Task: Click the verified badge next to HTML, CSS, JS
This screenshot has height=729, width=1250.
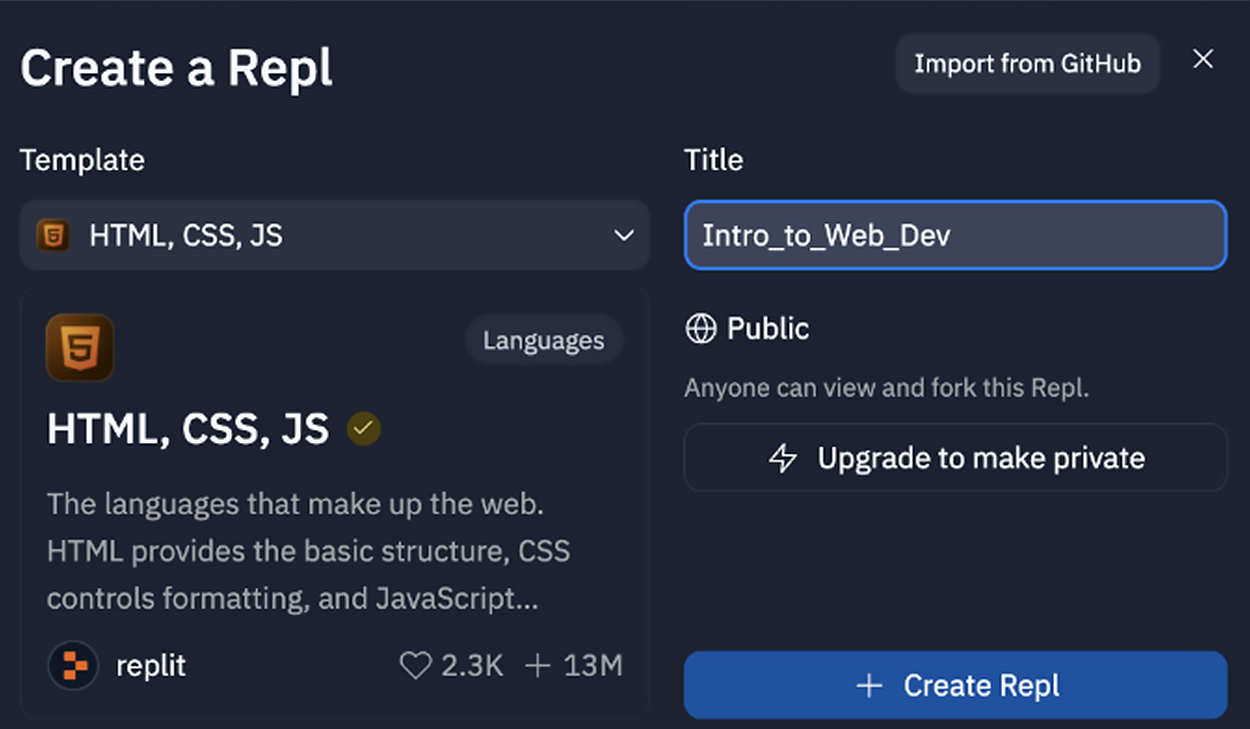Action: click(x=364, y=429)
